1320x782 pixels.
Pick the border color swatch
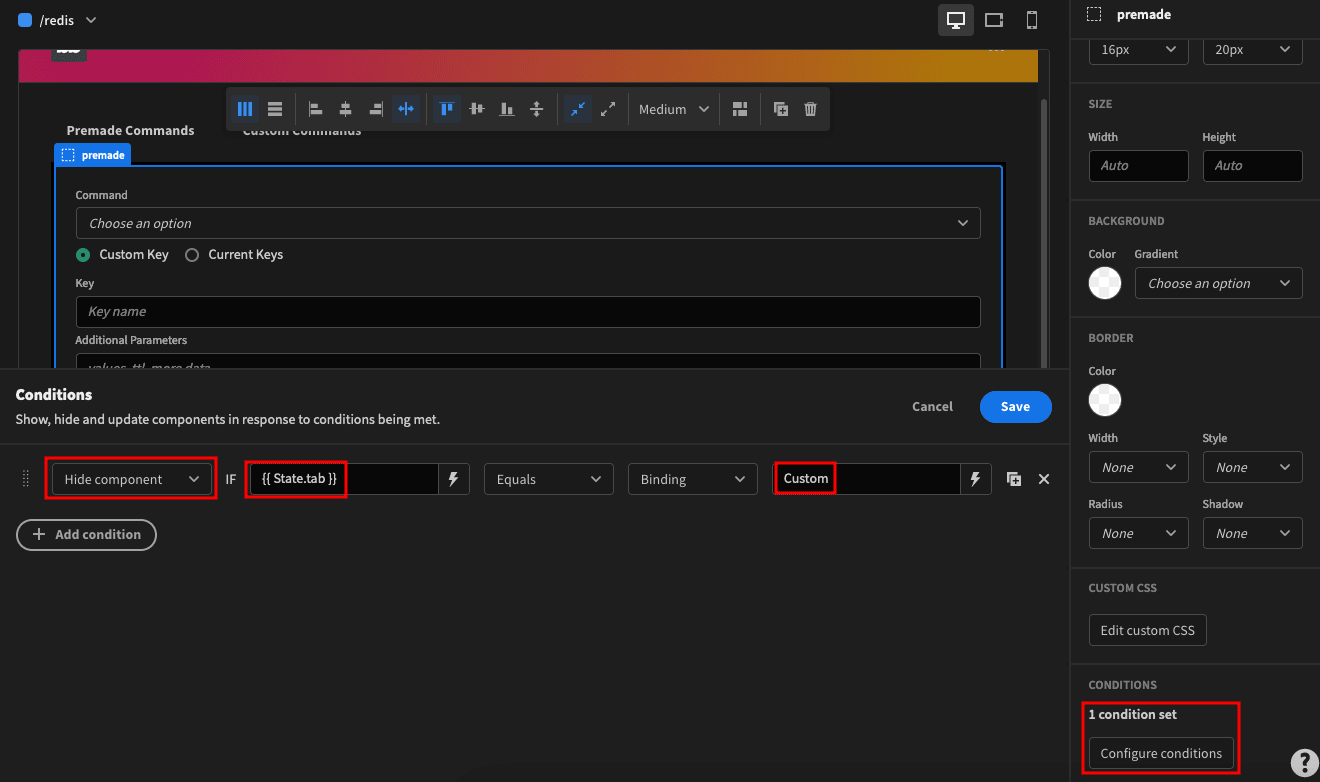1105,400
